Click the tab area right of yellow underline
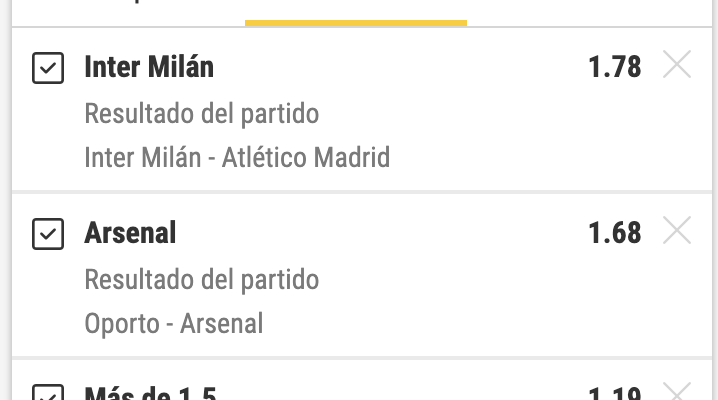 [589, 11]
